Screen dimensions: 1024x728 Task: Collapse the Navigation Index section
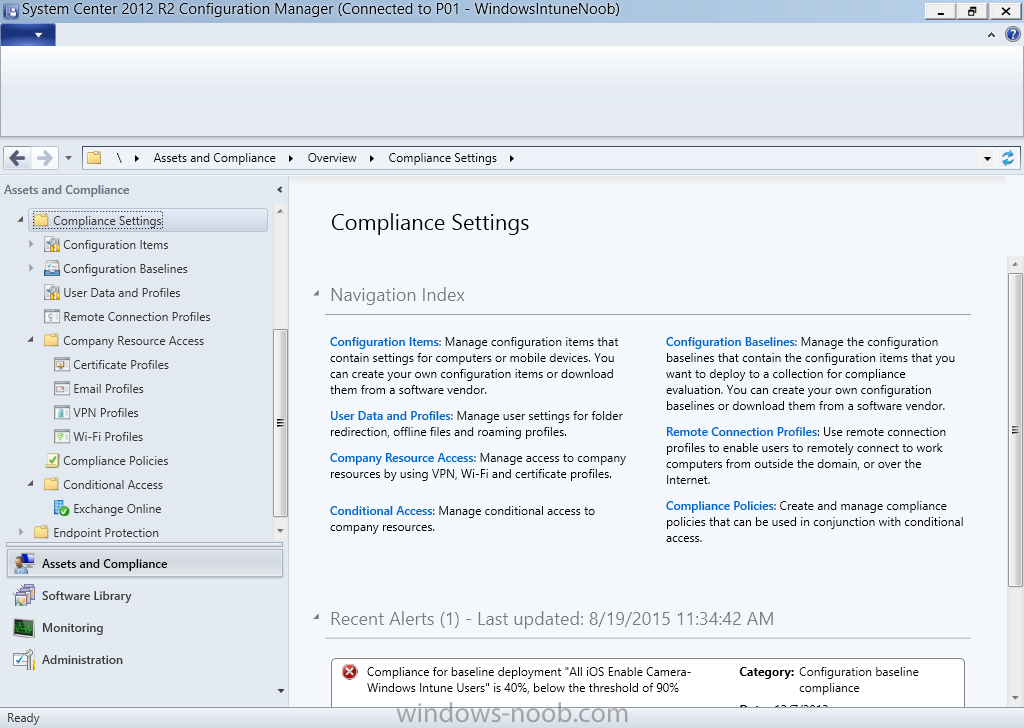pos(317,294)
